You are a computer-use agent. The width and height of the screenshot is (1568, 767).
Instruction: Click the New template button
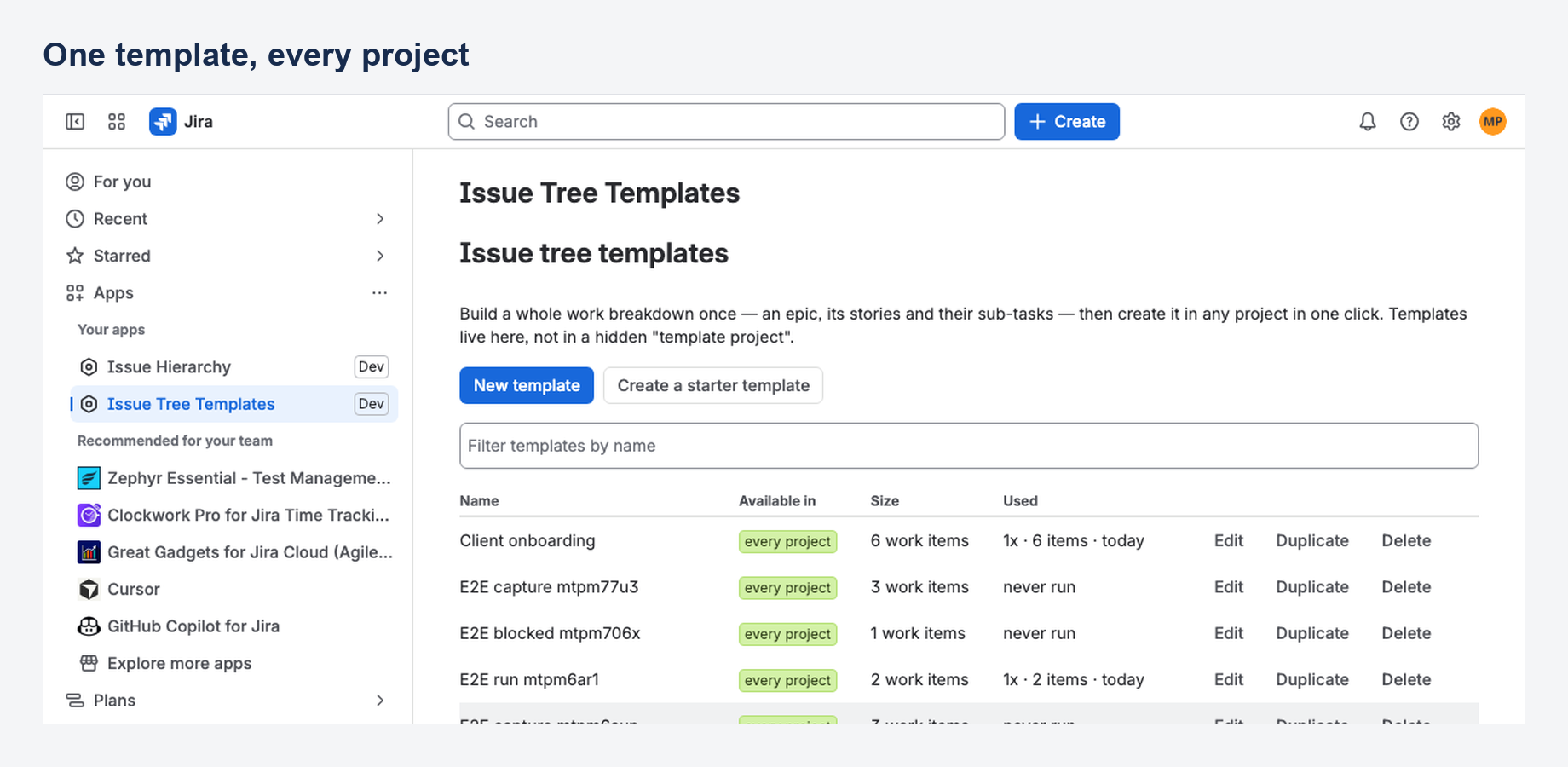click(x=527, y=385)
